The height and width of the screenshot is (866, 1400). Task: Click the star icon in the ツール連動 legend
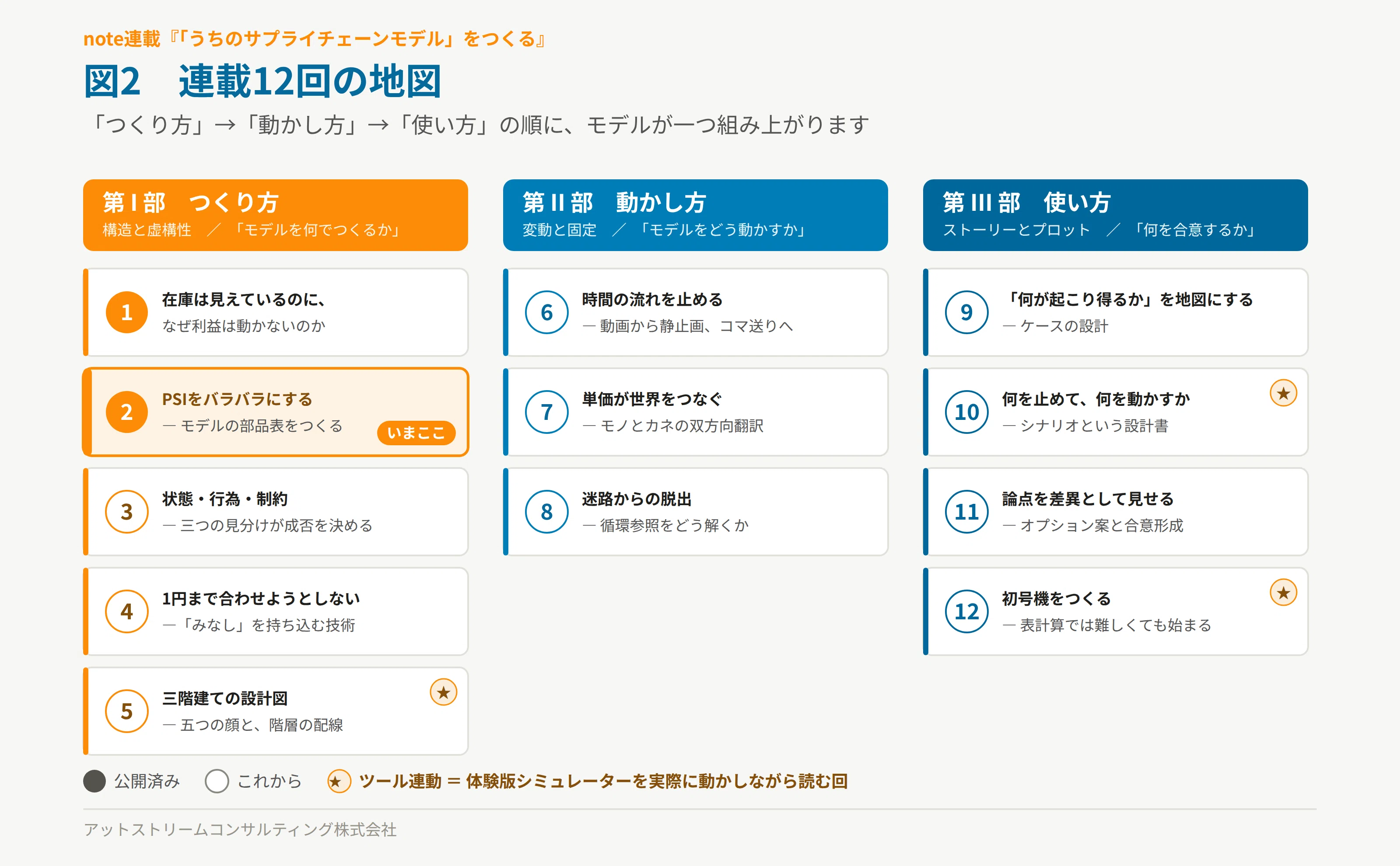(x=339, y=781)
